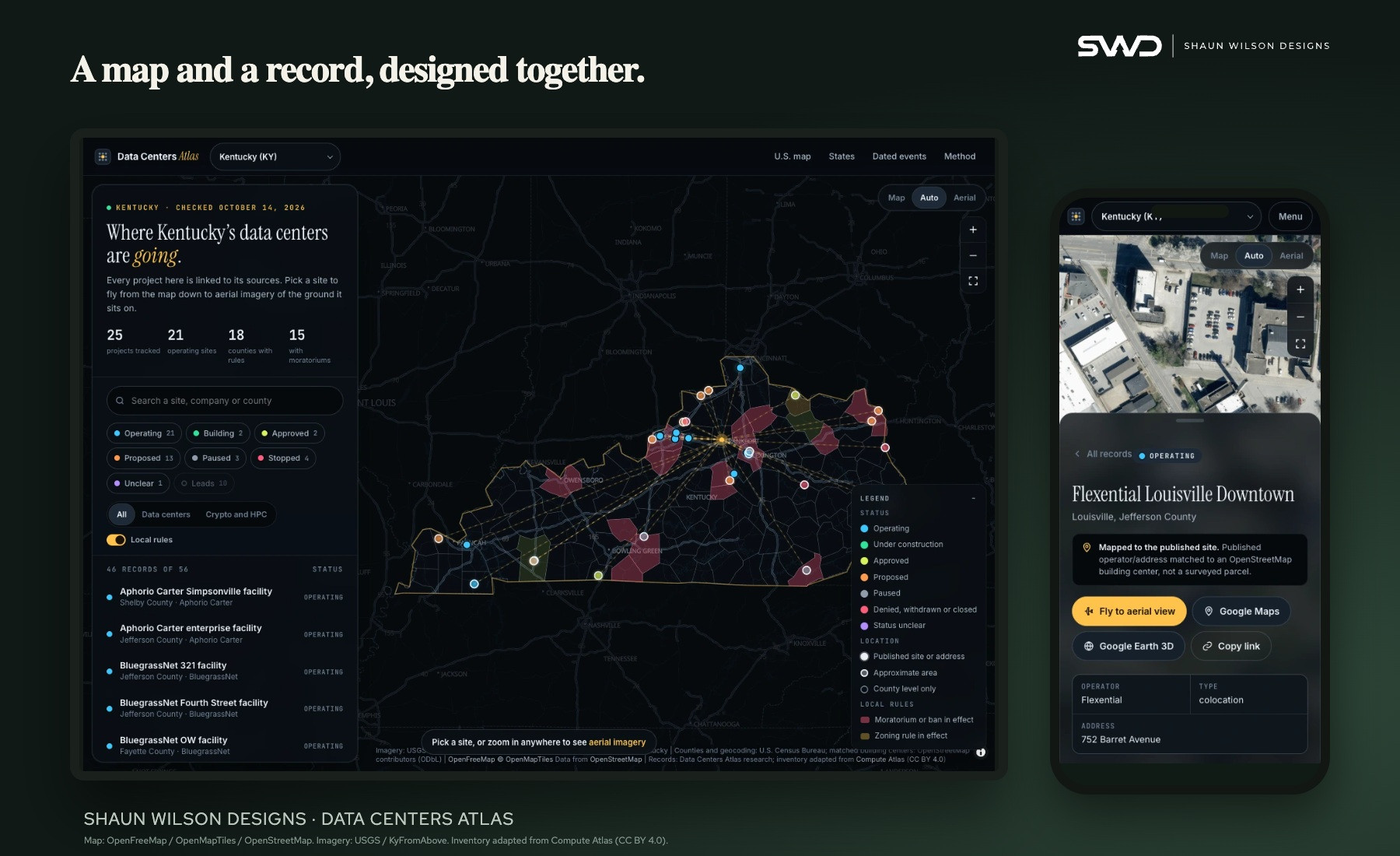
Task: Click the phone app logo icon
Action: tap(1076, 216)
